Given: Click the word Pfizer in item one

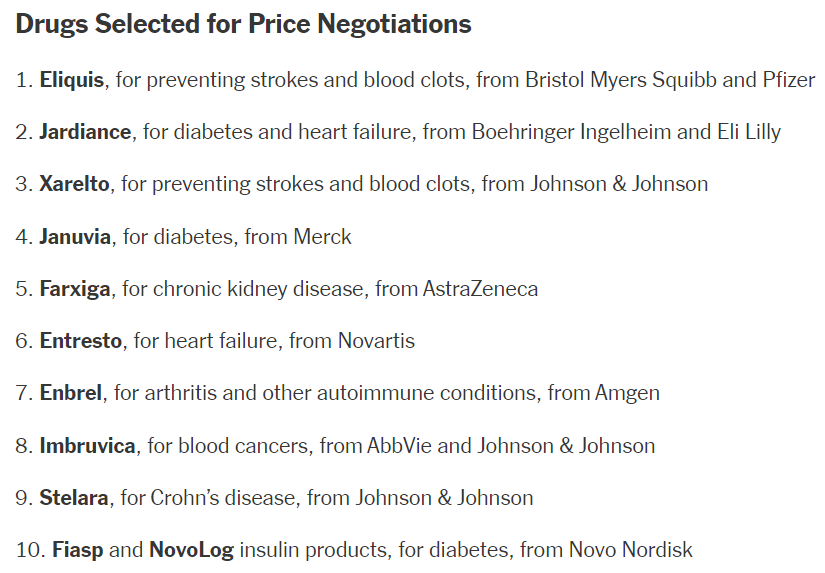Looking at the screenshot, I should pos(789,80).
